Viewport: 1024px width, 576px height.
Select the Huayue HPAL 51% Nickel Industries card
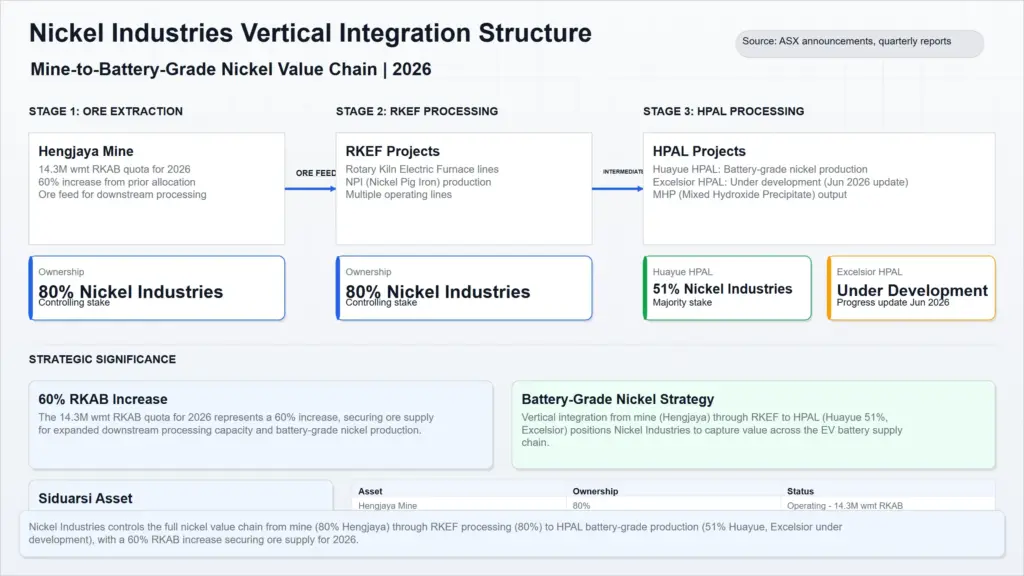click(728, 288)
